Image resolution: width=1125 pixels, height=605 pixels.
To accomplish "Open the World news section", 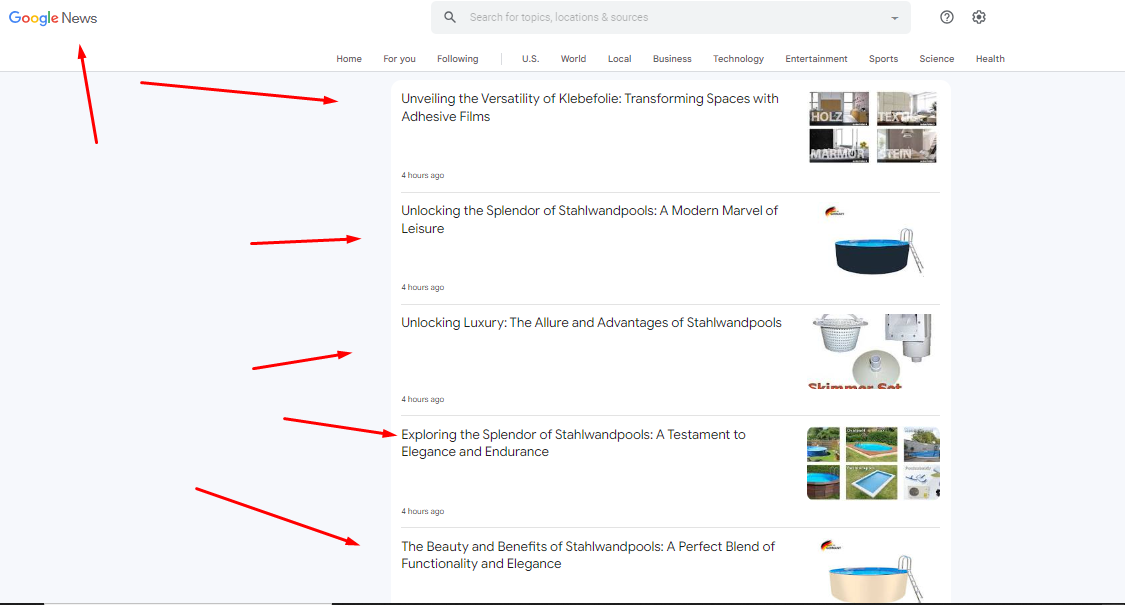I will 573,59.
